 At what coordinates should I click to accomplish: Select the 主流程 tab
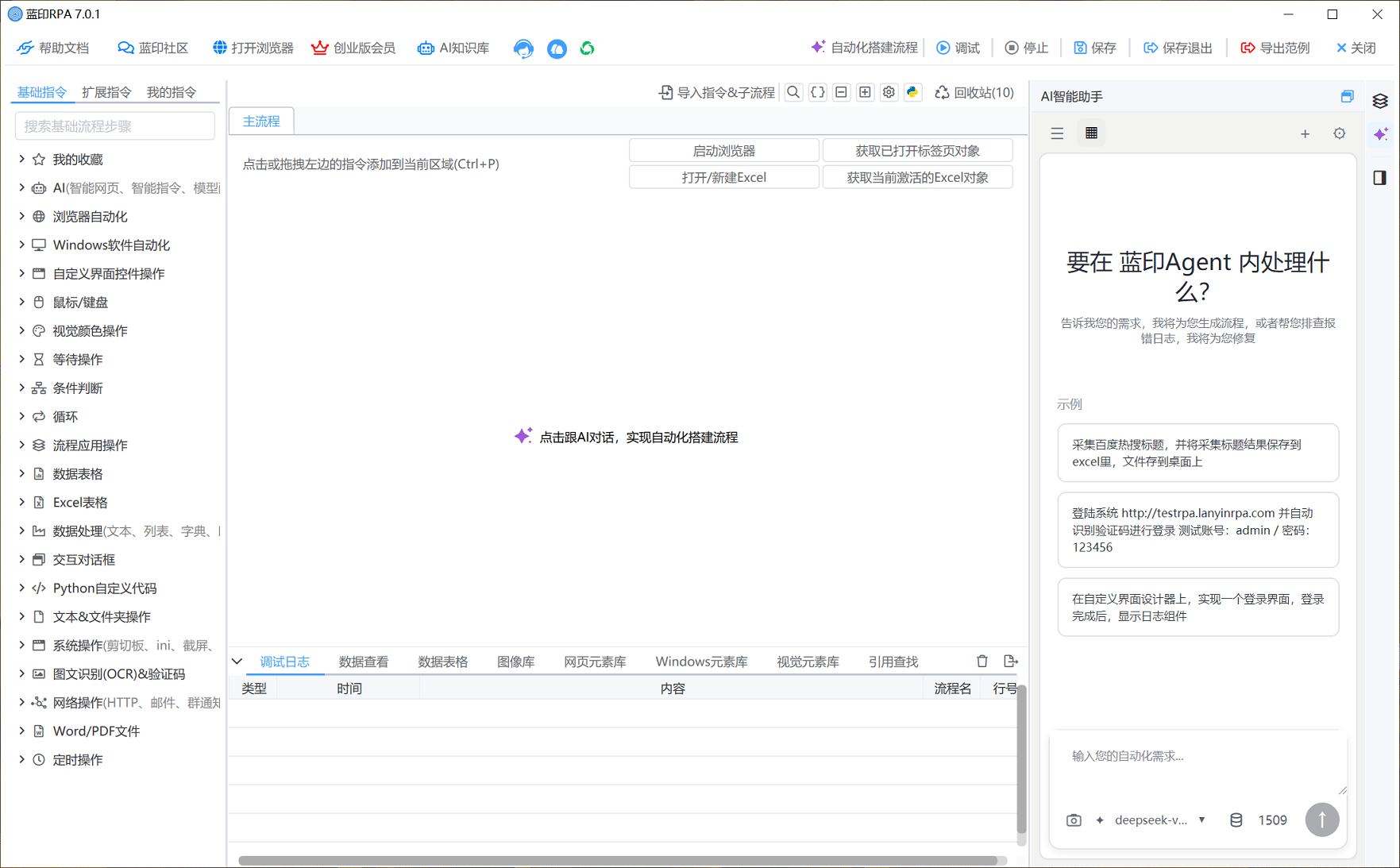(261, 121)
